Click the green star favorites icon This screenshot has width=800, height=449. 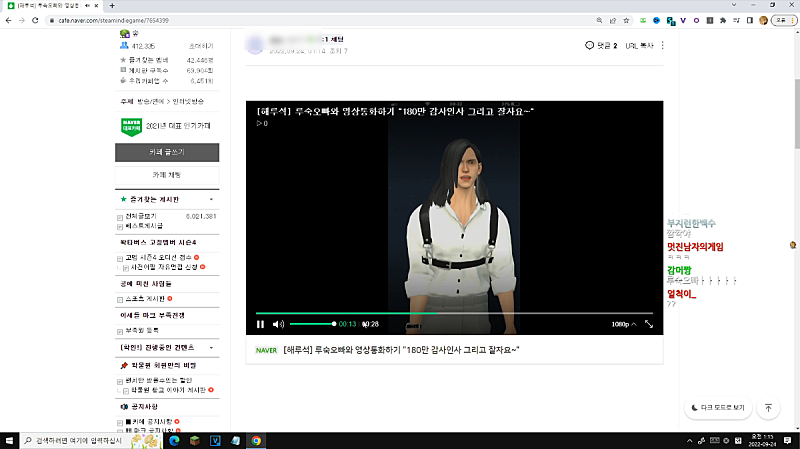[x=123, y=199]
